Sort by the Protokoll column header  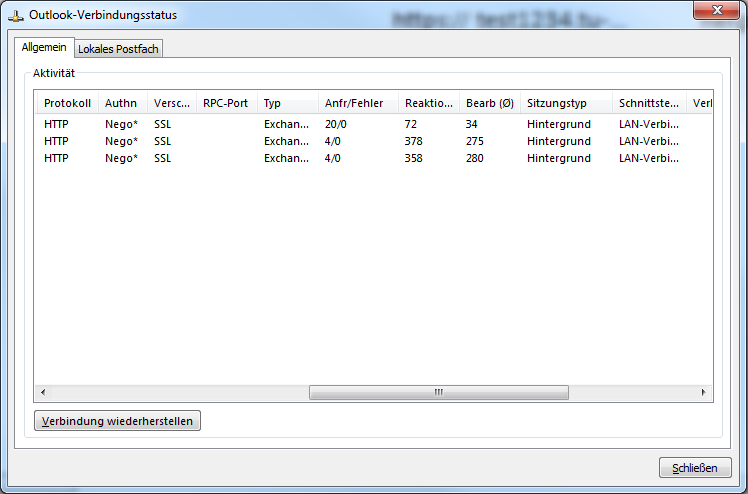coord(67,103)
